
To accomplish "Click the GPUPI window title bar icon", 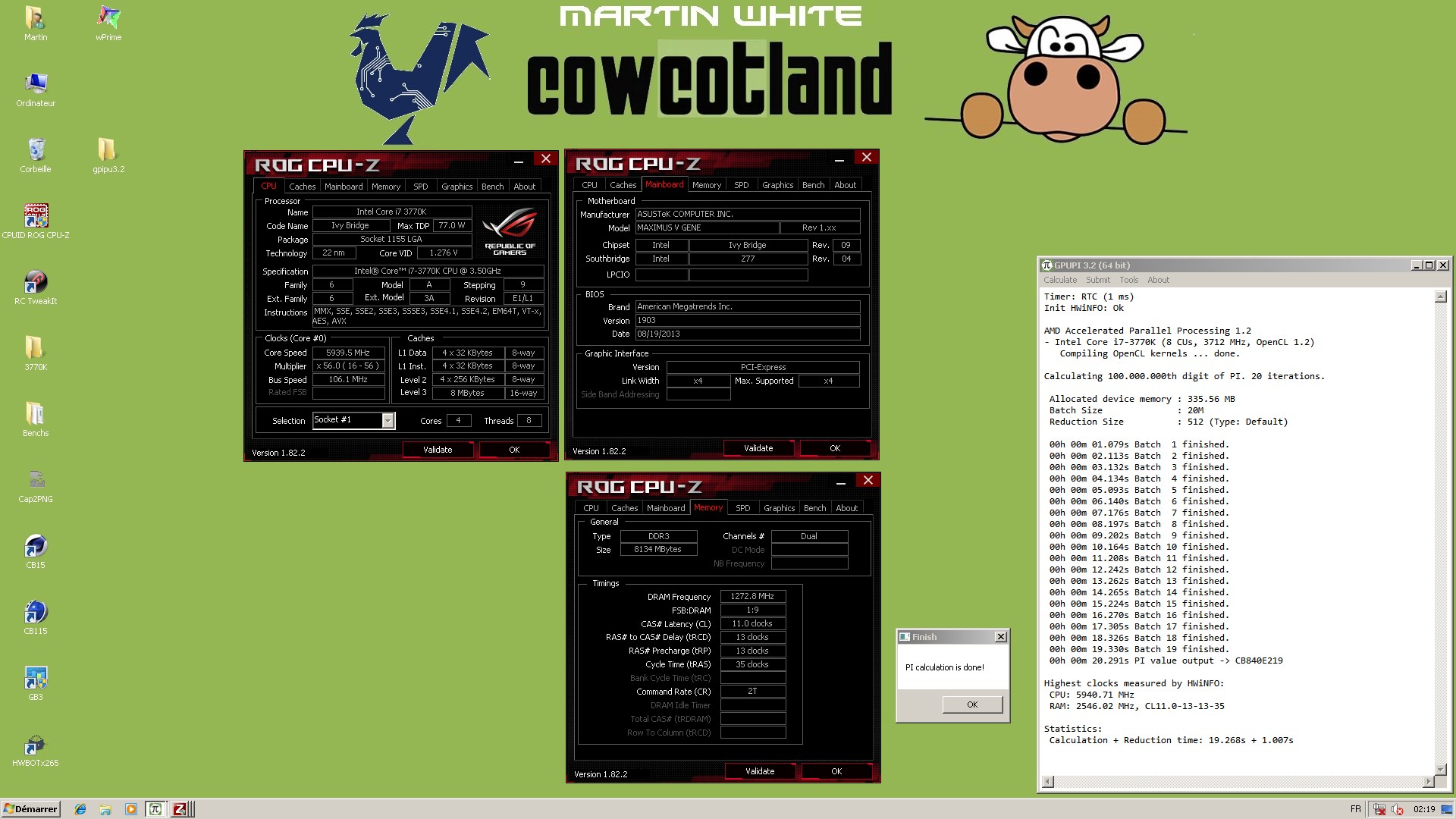I will tap(1047, 265).
